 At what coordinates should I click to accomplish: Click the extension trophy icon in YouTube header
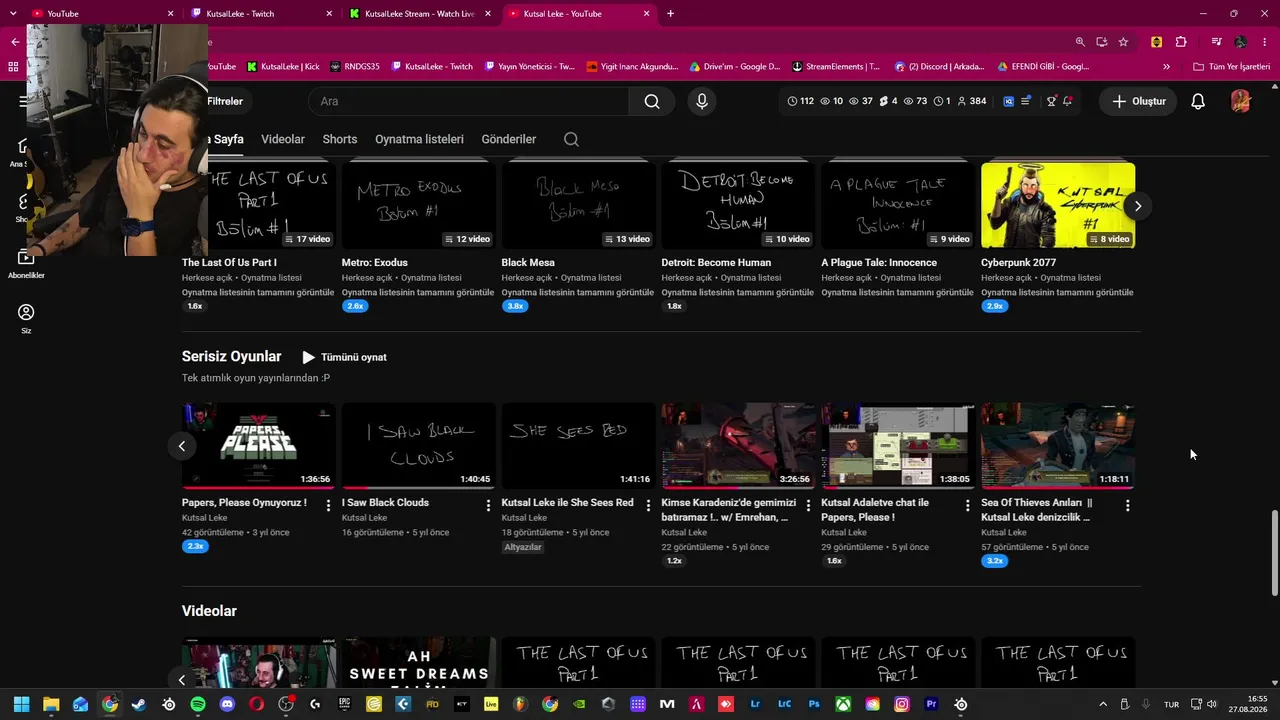(x=1051, y=101)
